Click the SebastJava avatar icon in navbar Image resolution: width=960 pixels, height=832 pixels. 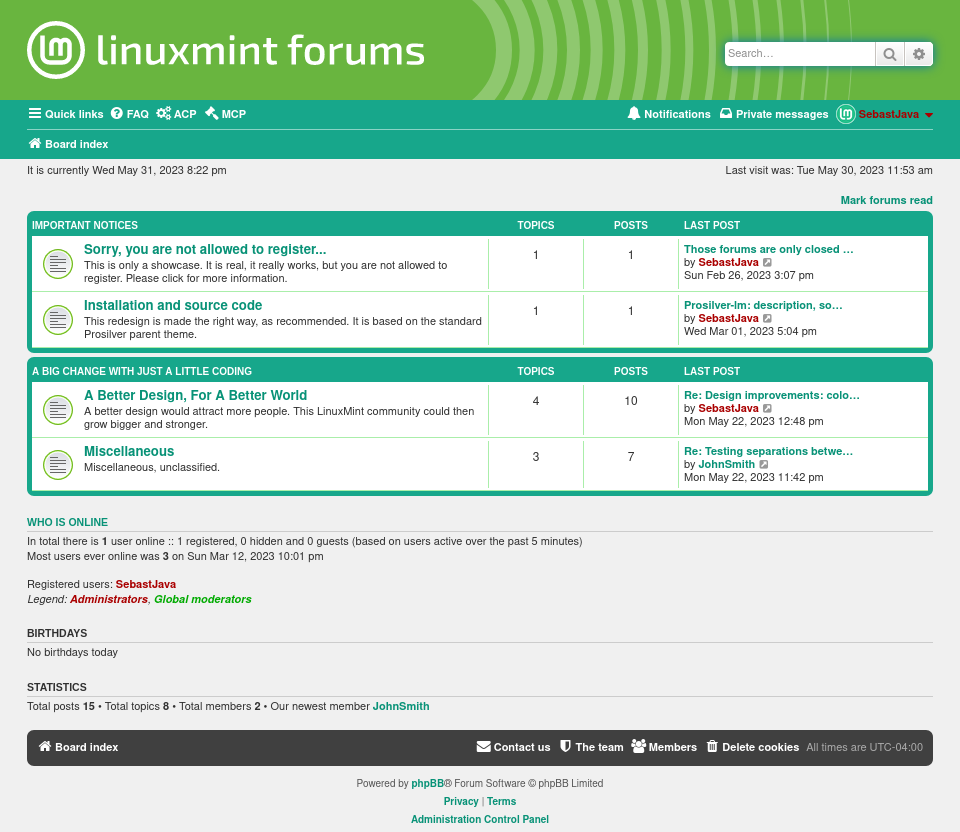coord(846,114)
